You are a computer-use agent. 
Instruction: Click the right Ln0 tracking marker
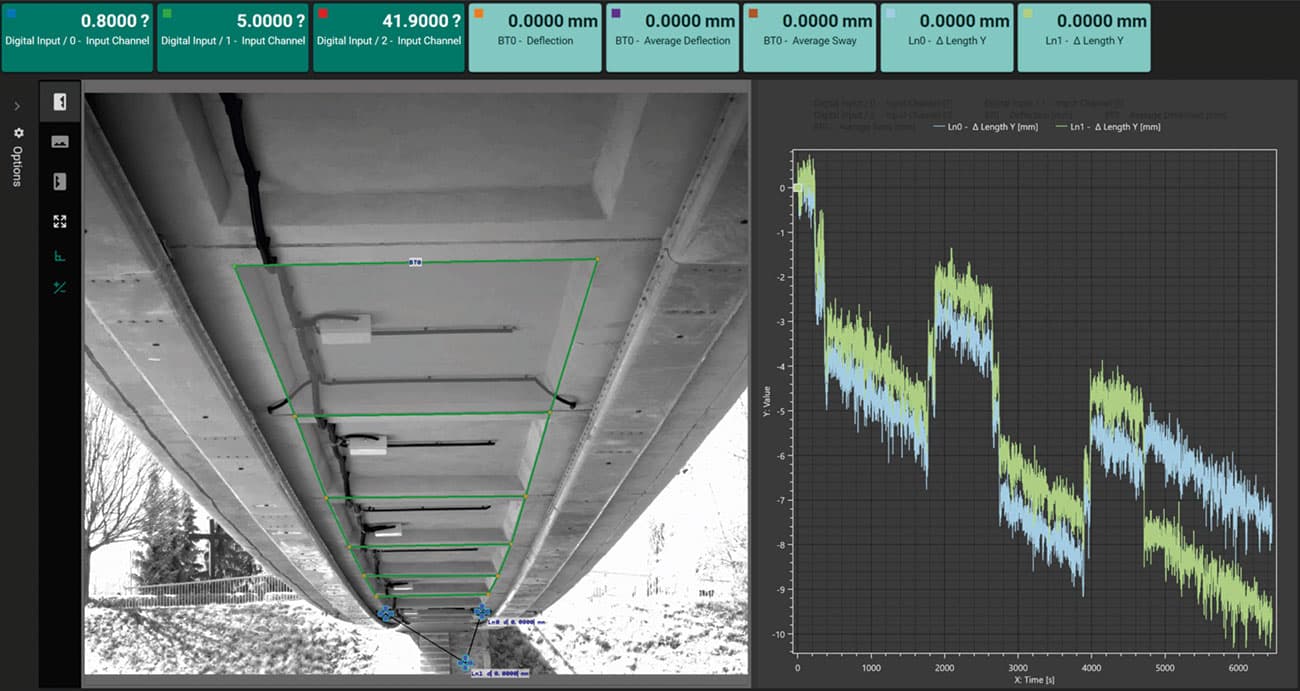coord(482,610)
